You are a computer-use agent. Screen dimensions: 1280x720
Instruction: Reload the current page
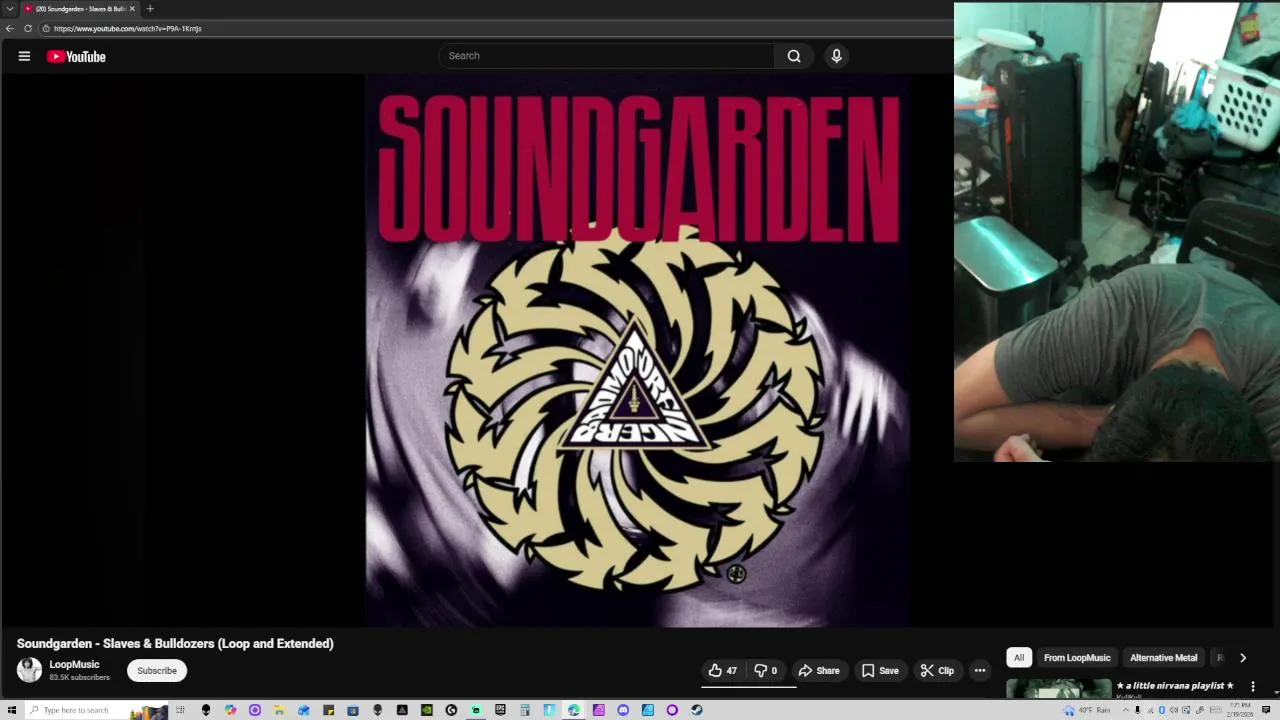(28, 28)
